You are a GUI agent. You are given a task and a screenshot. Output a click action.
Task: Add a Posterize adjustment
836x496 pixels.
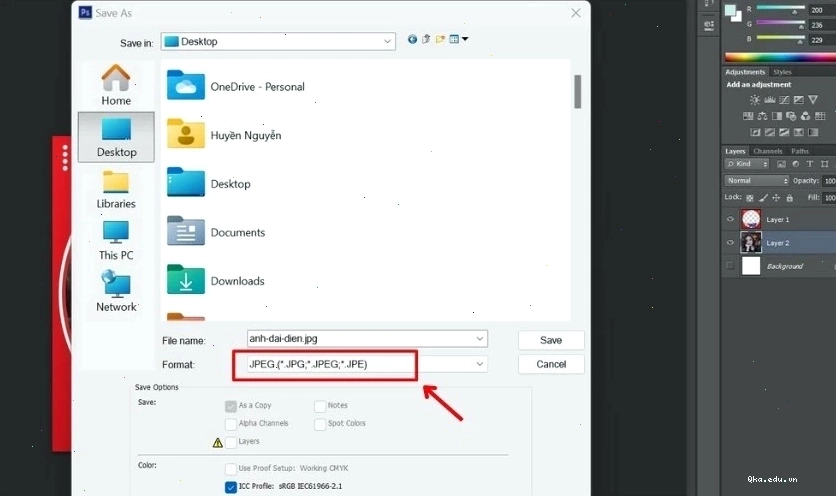point(770,132)
